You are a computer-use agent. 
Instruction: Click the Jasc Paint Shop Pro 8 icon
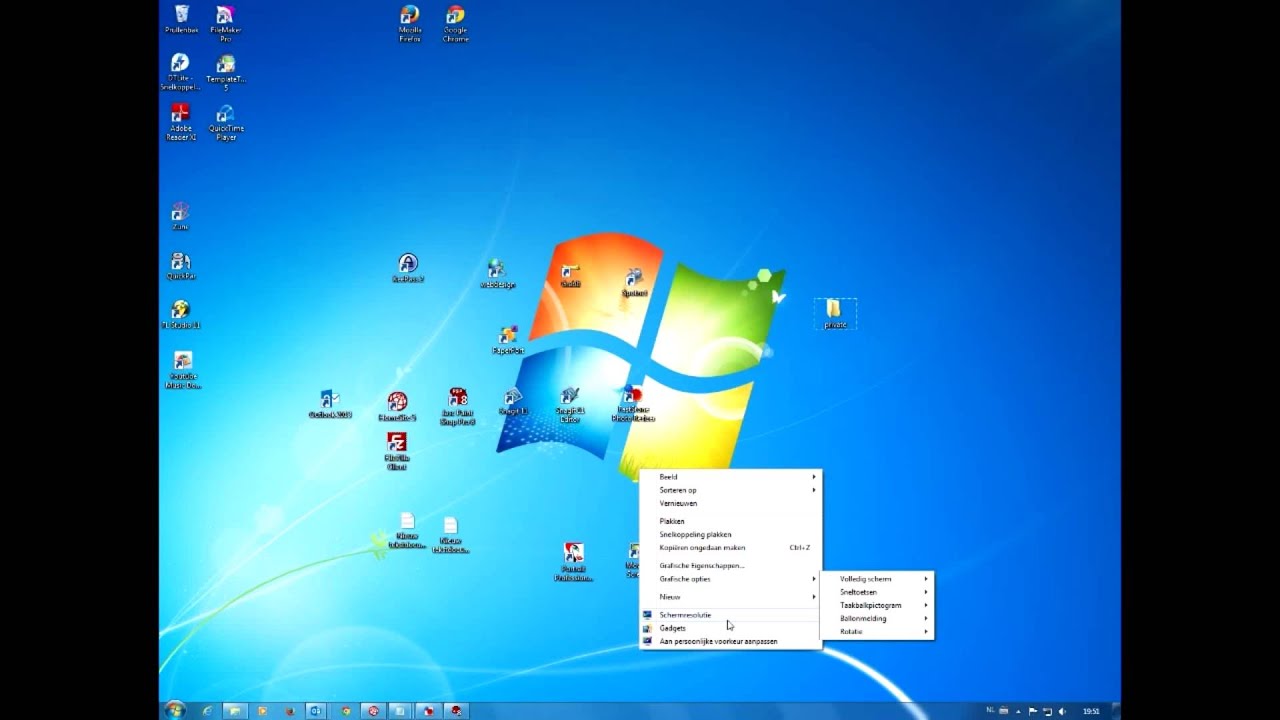pyautogui.click(x=458, y=407)
